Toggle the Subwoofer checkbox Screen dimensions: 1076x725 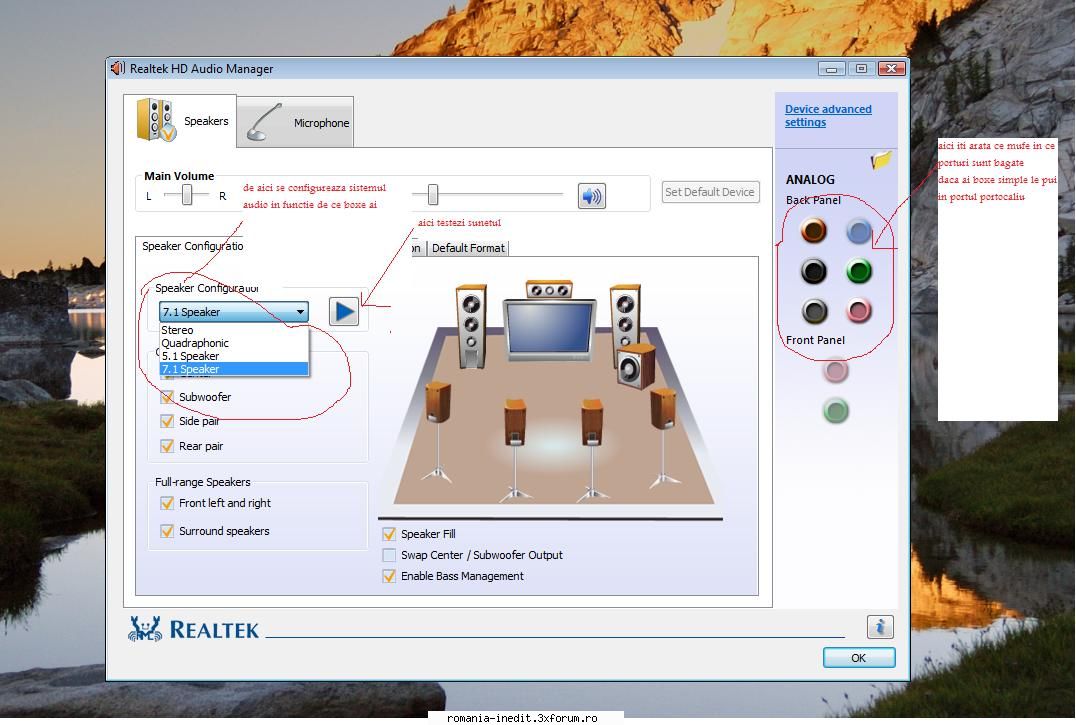point(167,397)
